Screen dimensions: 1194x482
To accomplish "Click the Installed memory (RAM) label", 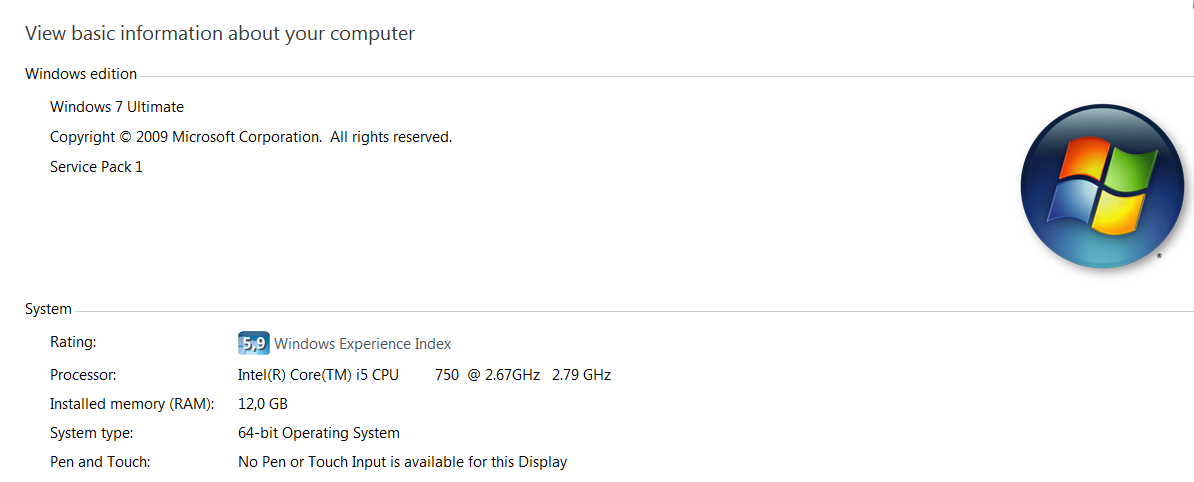I will [x=132, y=404].
